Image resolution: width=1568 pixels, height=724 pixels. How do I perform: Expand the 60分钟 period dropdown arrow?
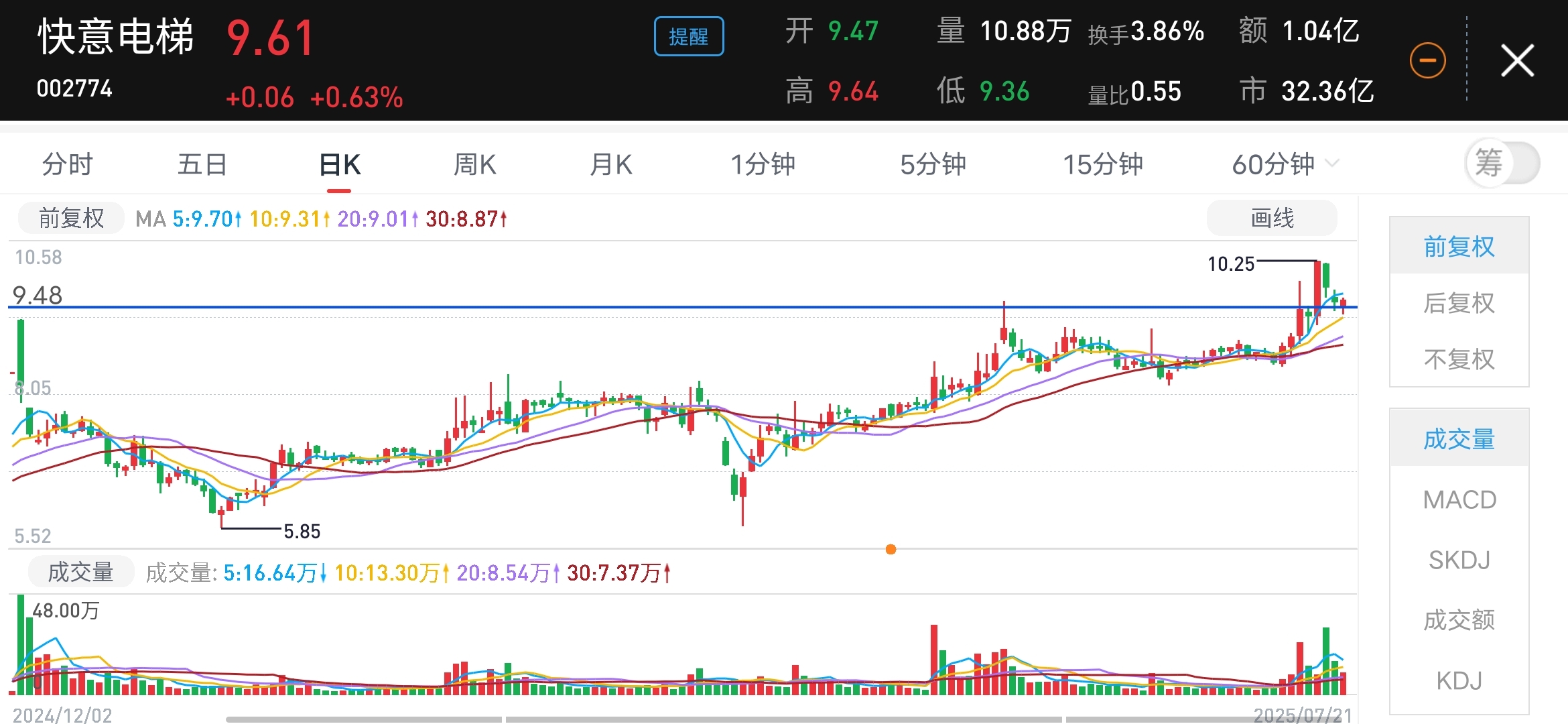coord(1332,164)
